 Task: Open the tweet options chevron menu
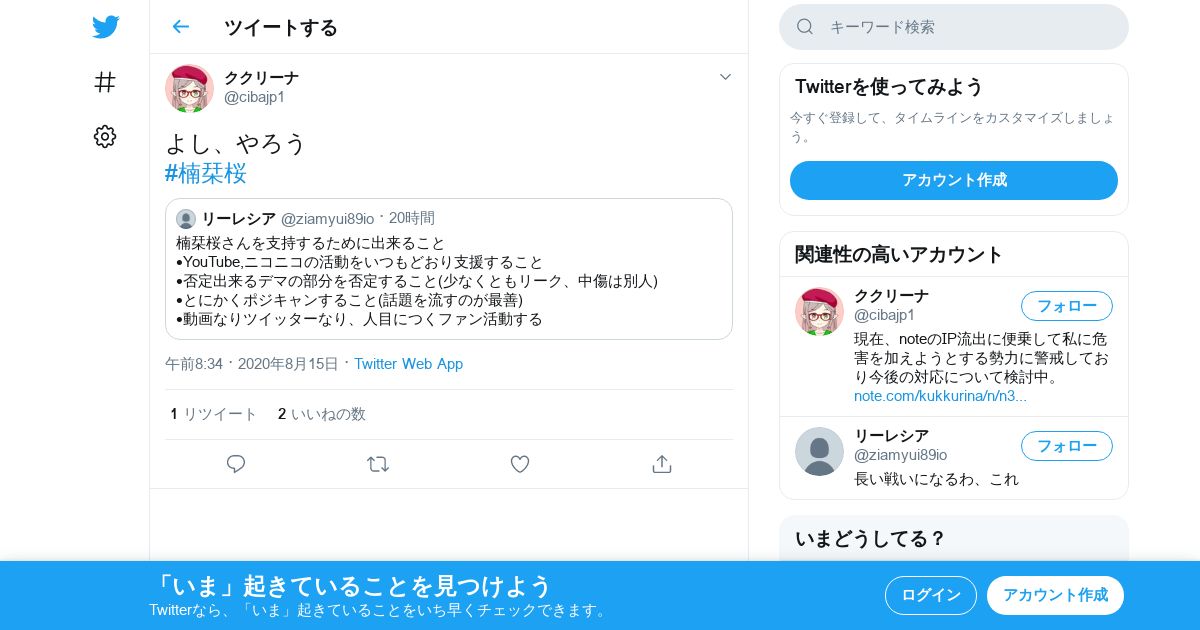pyautogui.click(x=725, y=77)
